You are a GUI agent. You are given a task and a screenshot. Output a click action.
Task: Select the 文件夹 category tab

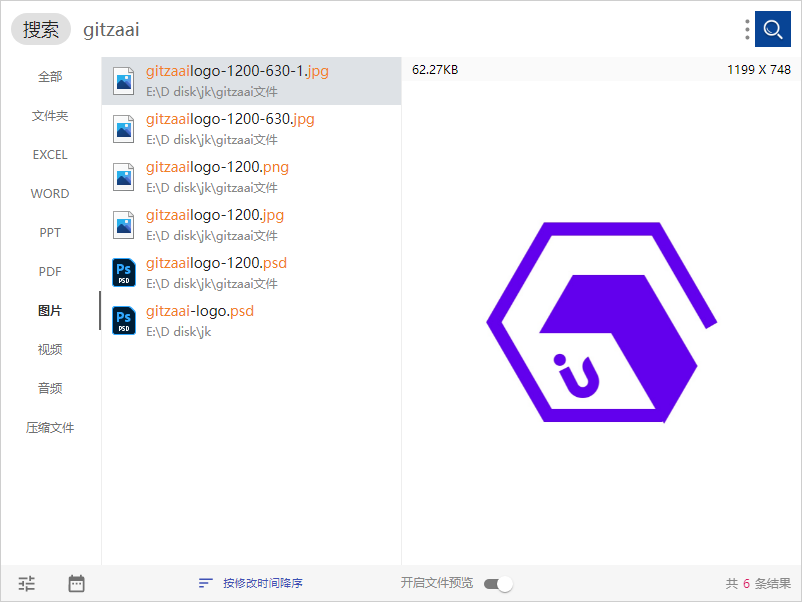50,116
